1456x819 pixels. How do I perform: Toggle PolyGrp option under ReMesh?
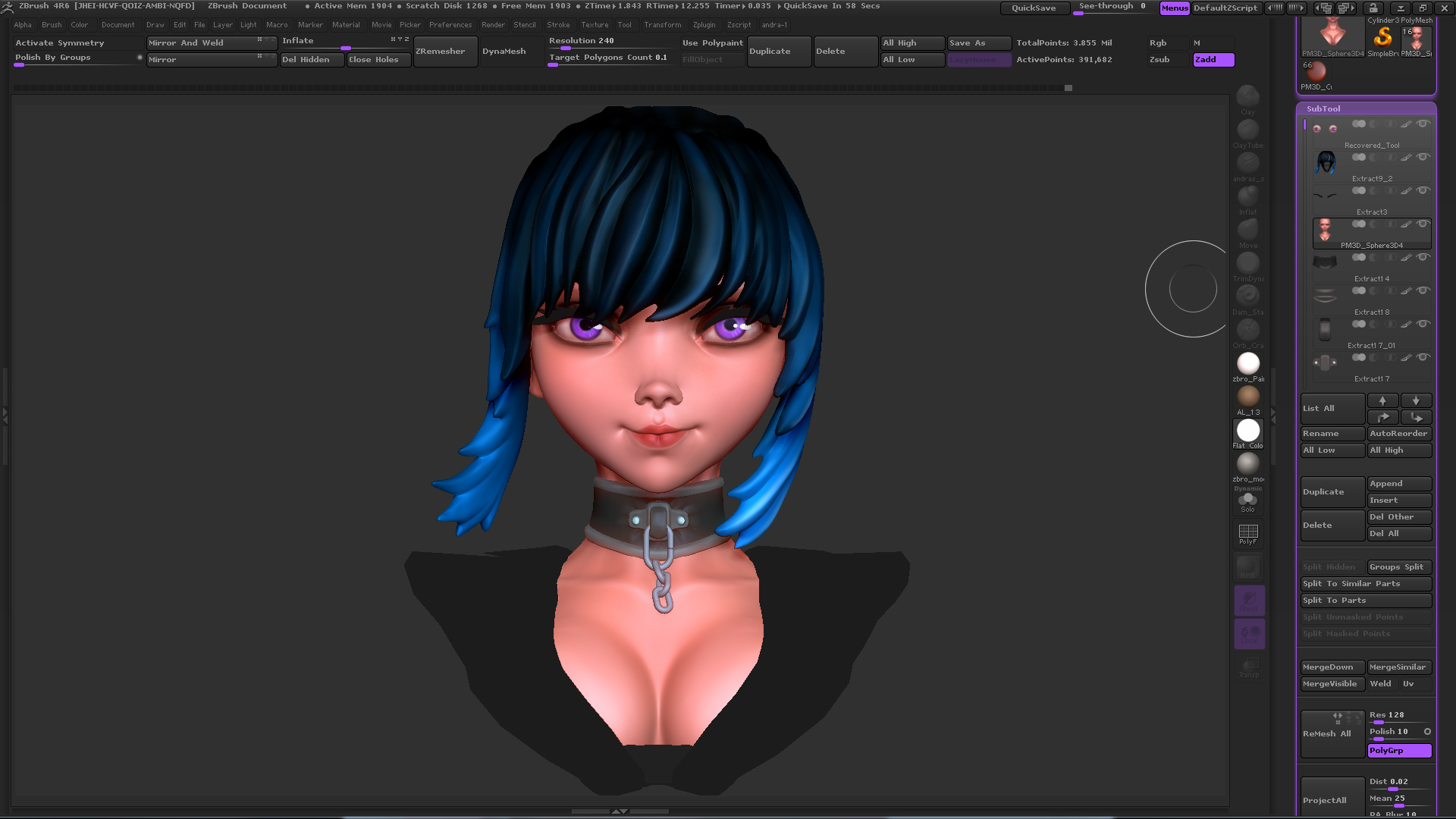[1399, 750]
